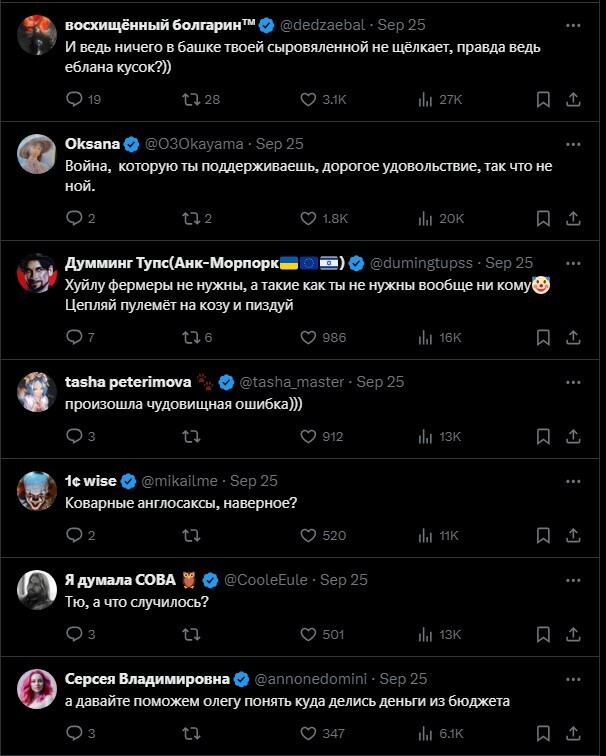Reply to the dedzaebal tweet

click(75, 99)
